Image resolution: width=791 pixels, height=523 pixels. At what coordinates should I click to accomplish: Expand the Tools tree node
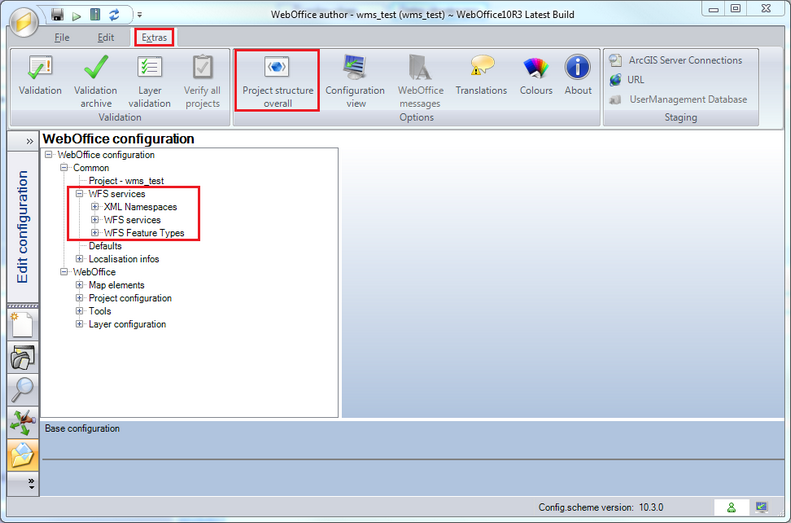point(80,311)
